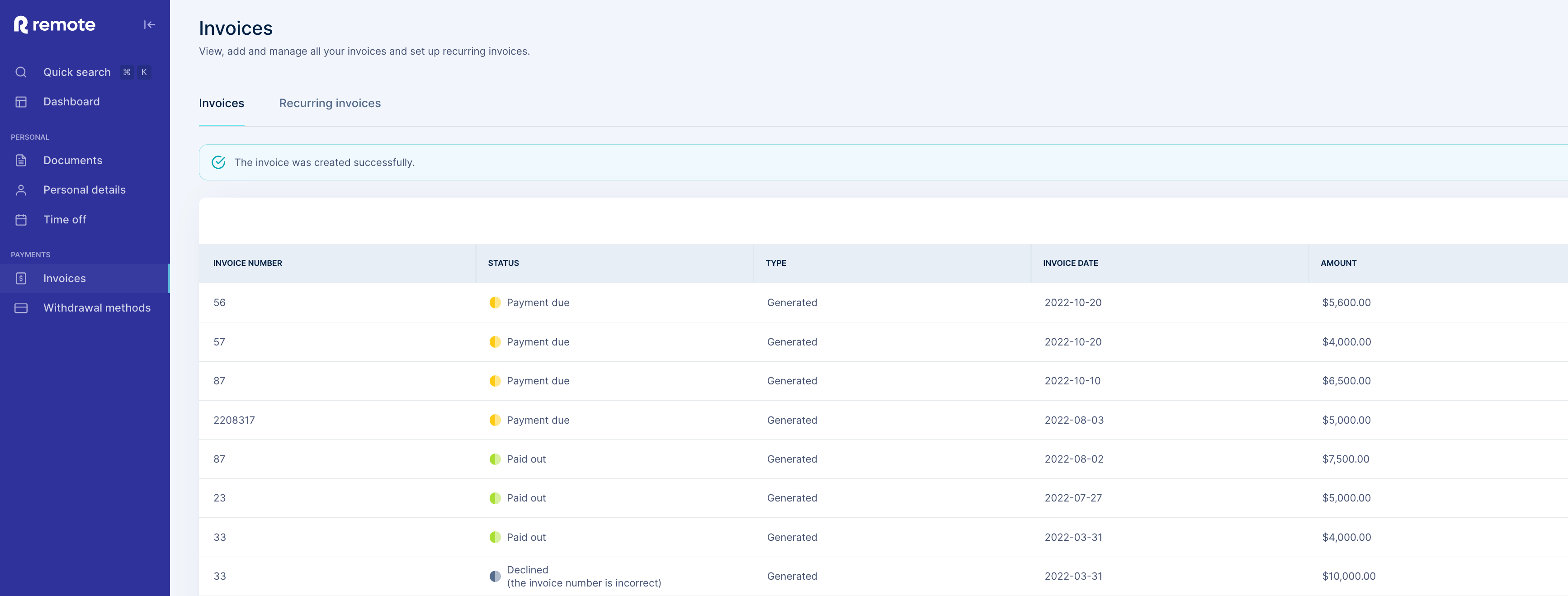Click the Remote logo in the sidebar
This screenshot has height=596, width=1568.
click(53, 24)
